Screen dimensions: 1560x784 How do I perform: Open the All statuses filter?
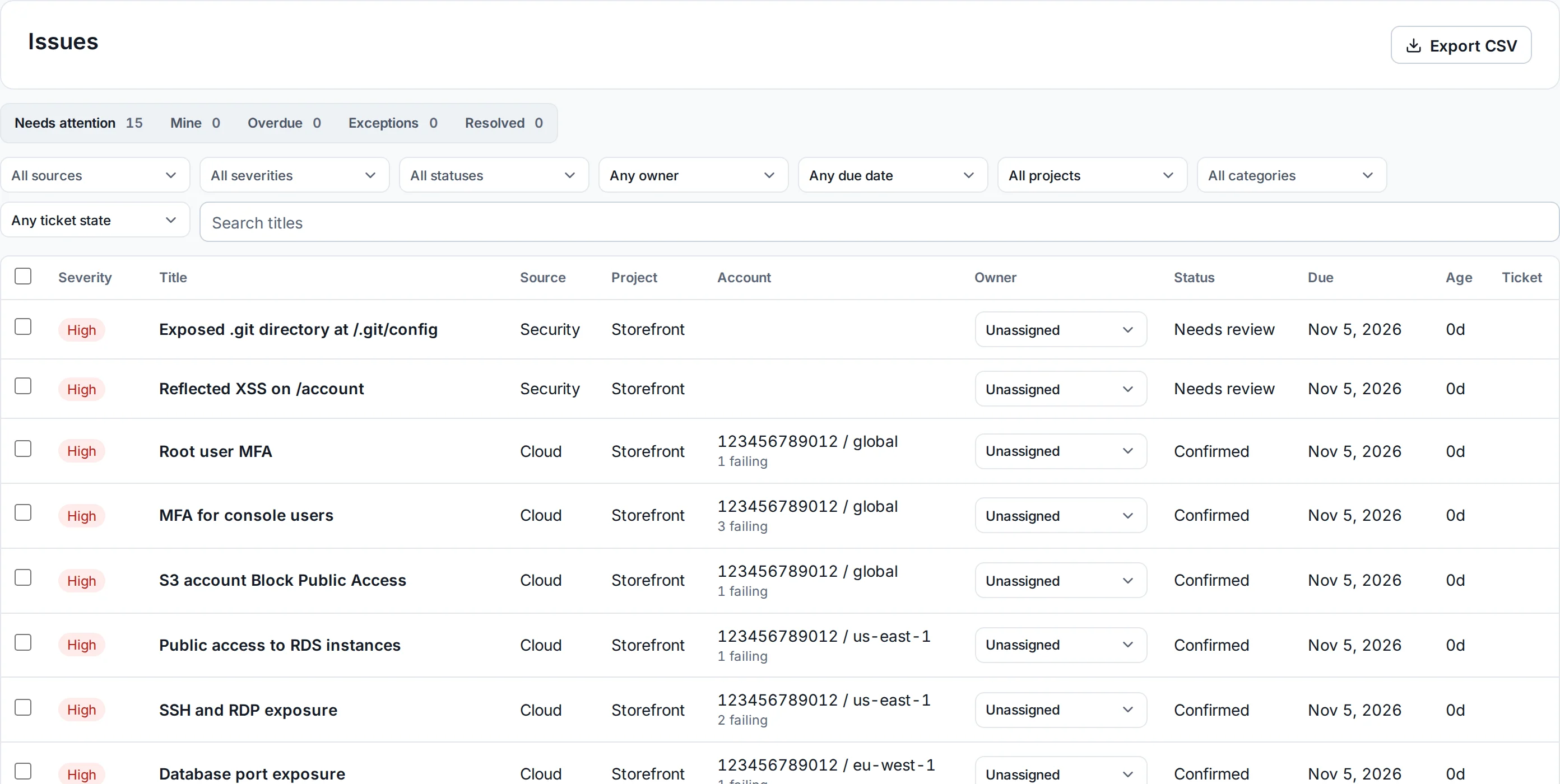coord(494,175)
